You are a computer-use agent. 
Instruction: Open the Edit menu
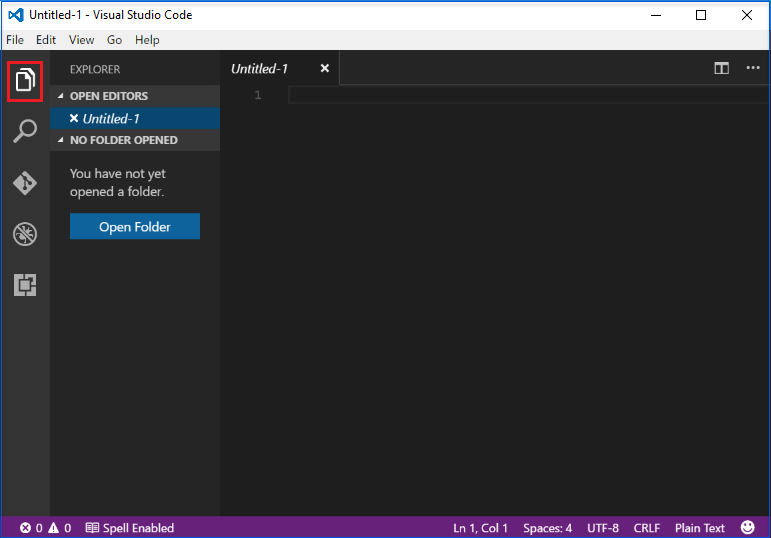point(46,40)
